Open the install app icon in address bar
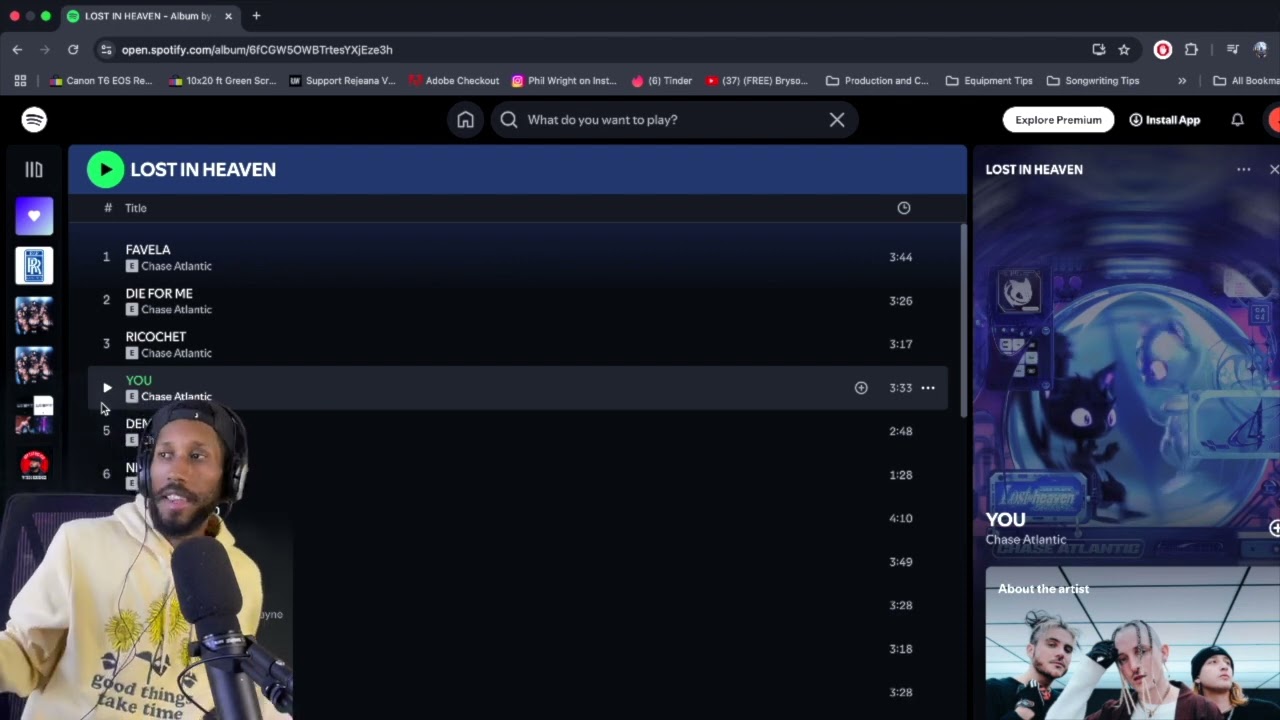 1099,49
